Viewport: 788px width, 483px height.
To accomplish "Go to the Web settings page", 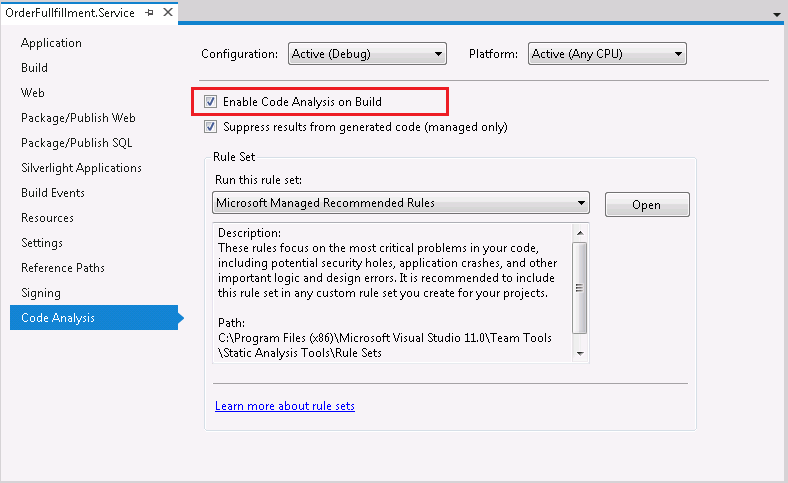I will [x=33, y=93].
